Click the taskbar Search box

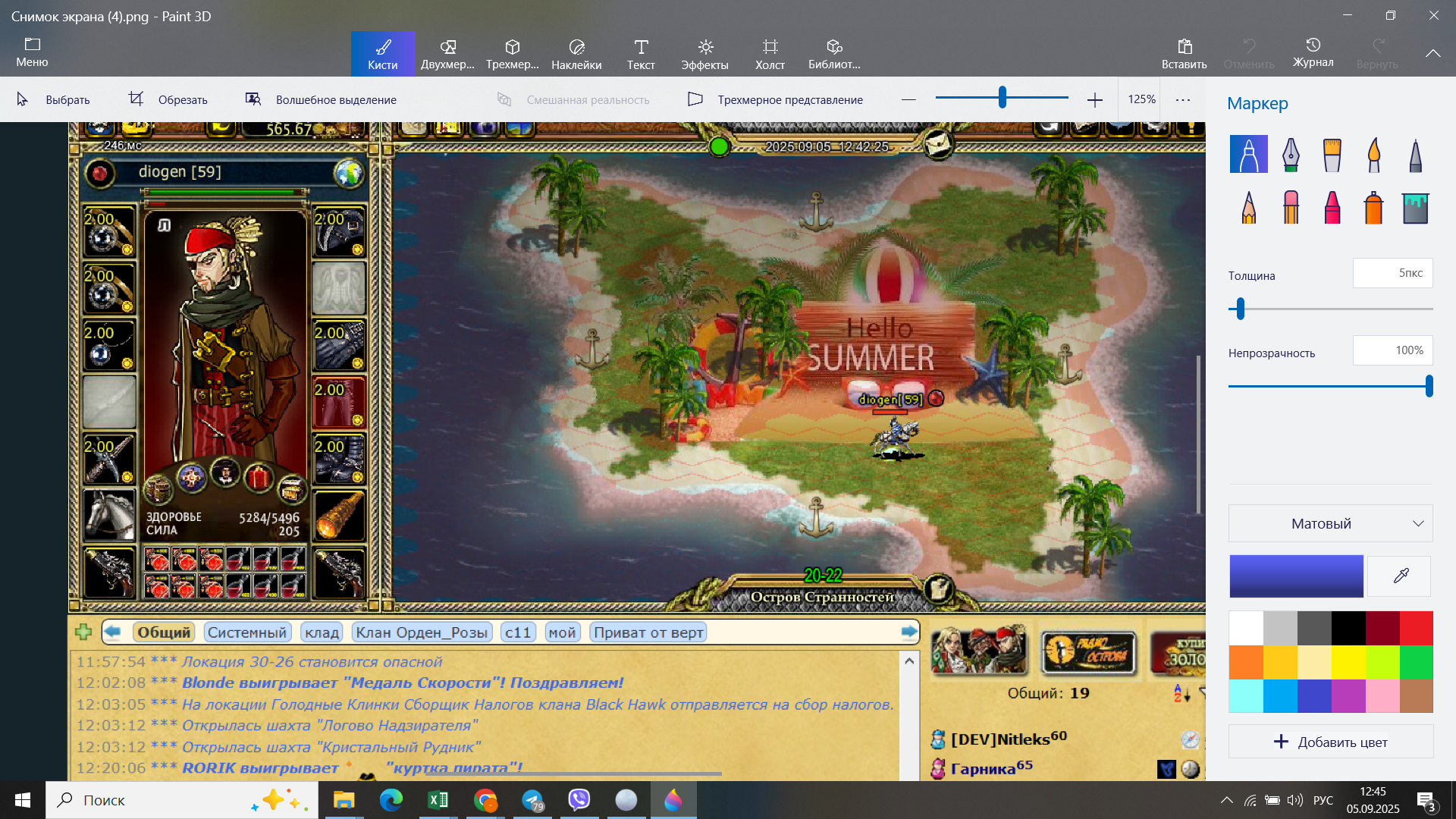(182, 800)
